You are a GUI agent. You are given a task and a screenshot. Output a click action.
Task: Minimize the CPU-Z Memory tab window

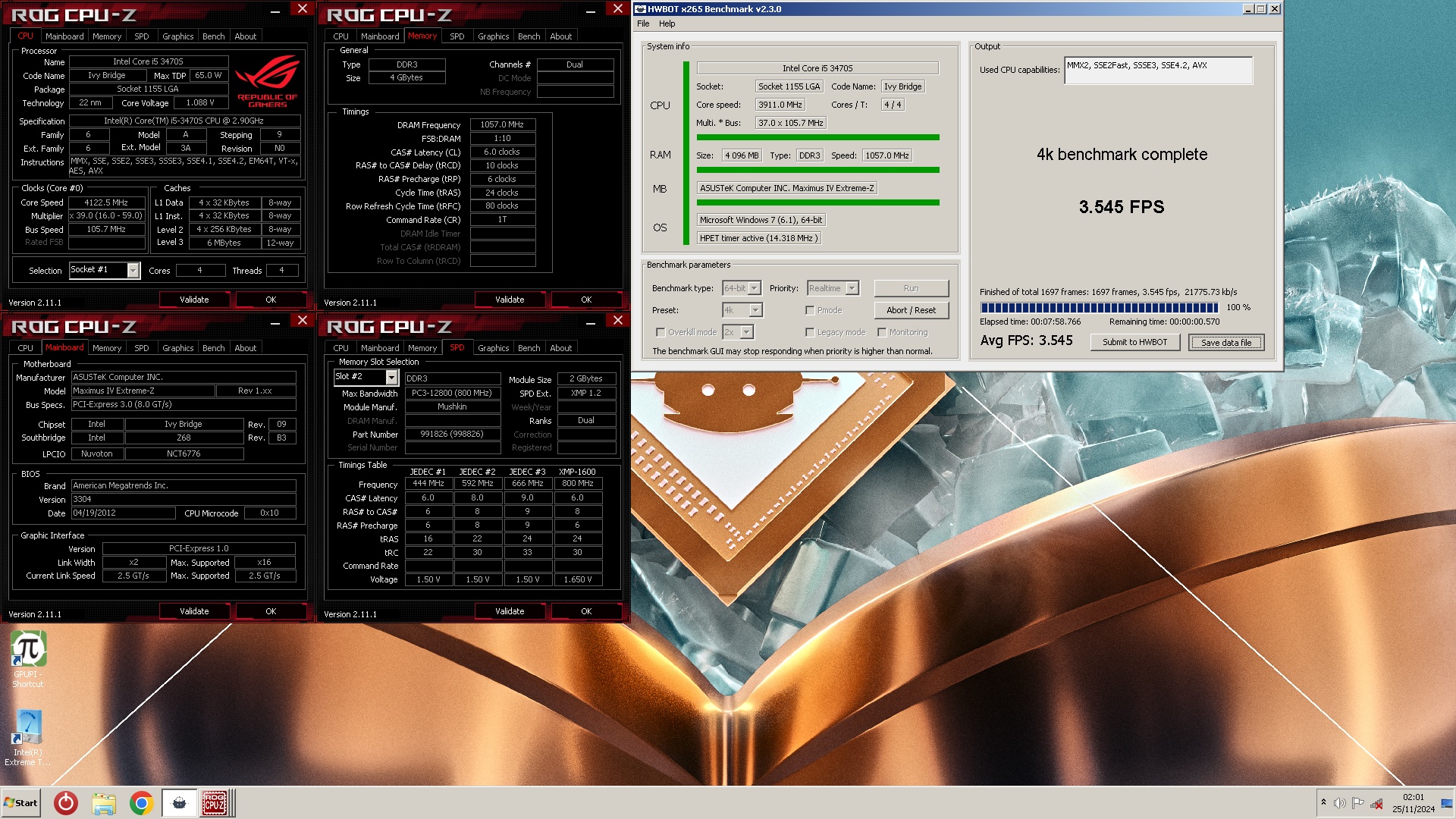tap(591, 11)
